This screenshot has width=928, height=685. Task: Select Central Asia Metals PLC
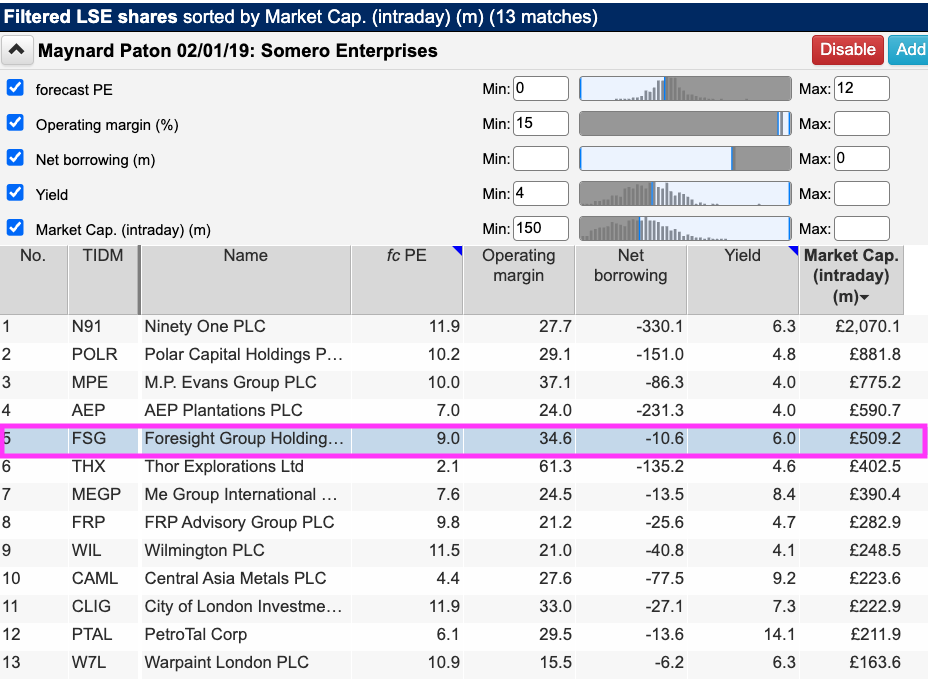[x=235, y=578]
